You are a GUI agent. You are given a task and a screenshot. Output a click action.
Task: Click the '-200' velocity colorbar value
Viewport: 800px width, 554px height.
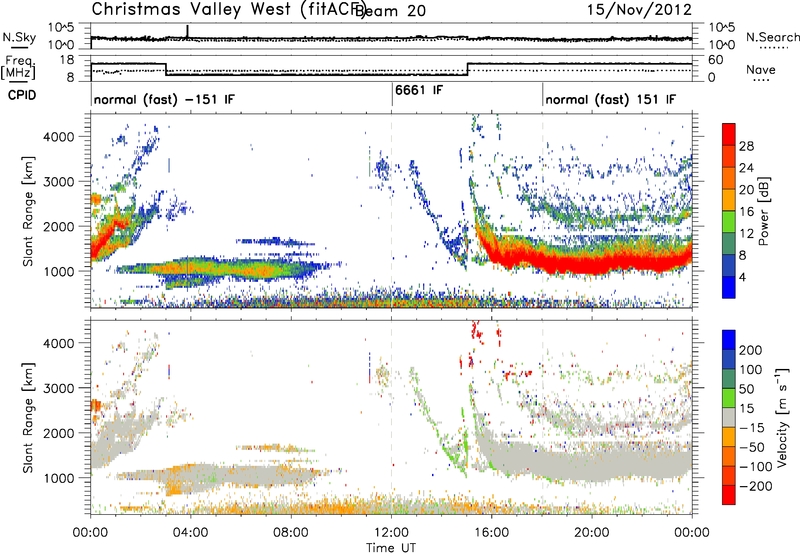(755, 486)
